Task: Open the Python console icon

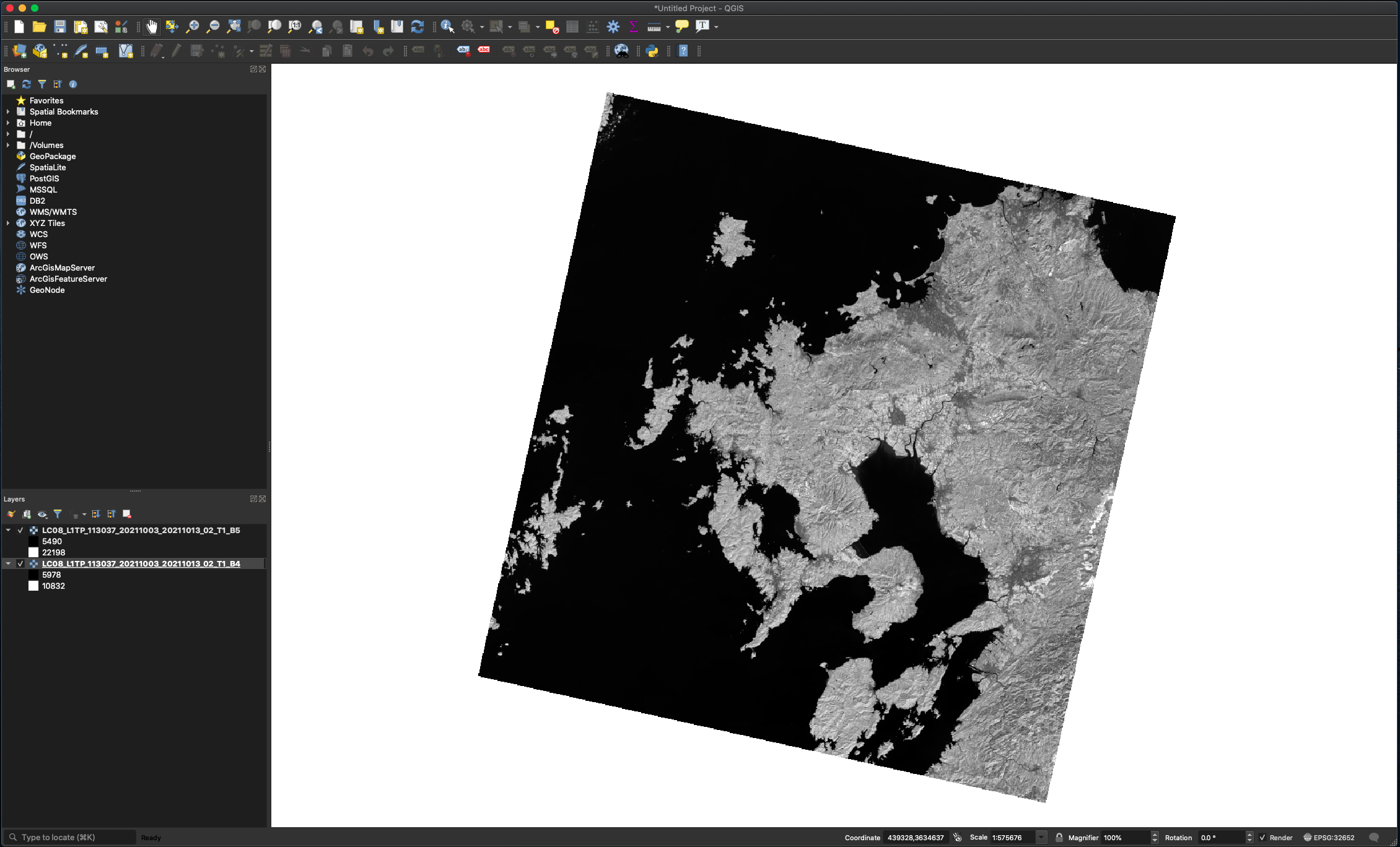Action: pyautogui.click(x=652, y=51)
